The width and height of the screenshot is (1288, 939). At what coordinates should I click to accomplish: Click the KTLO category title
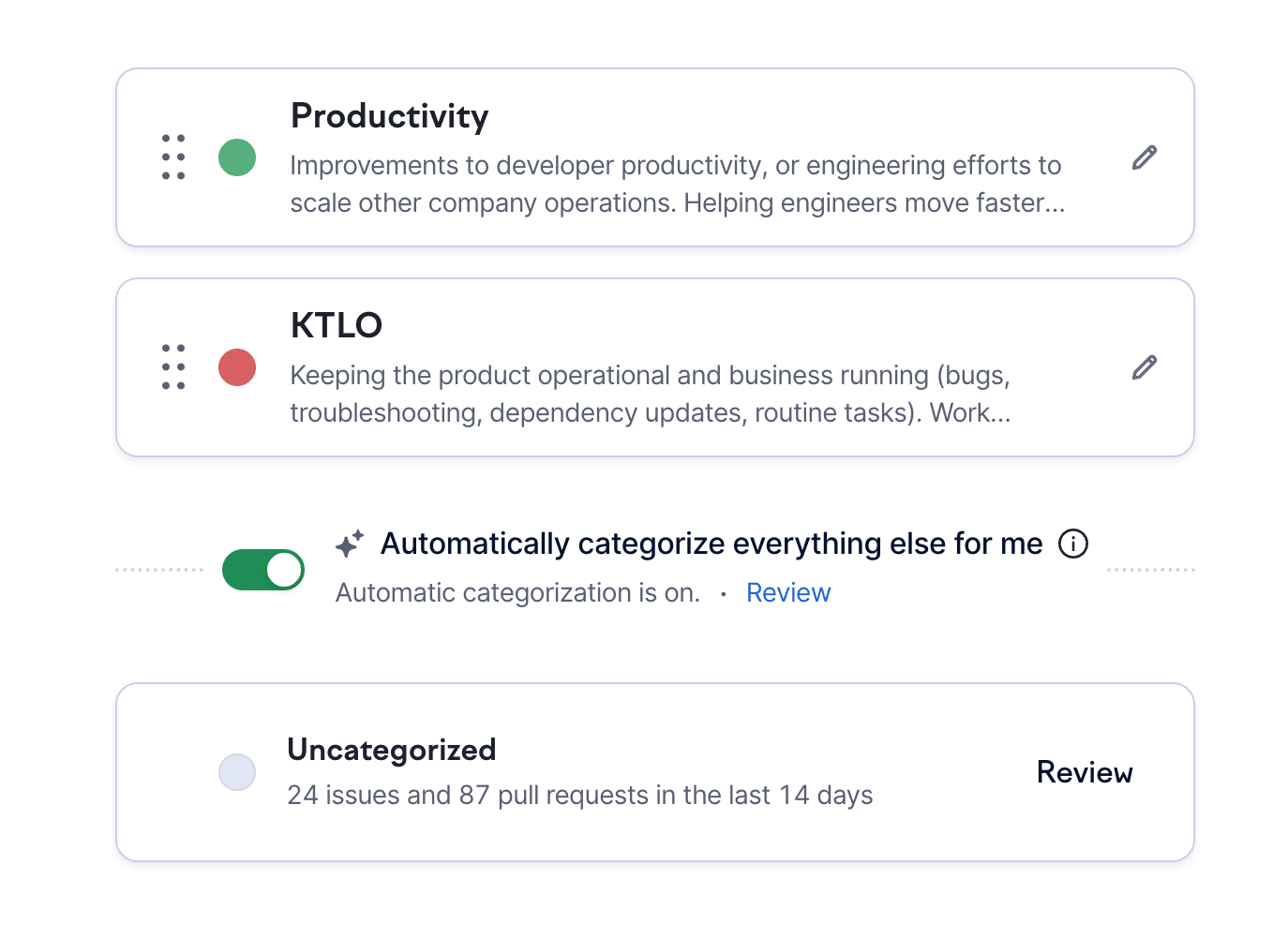pyautogui.click(x=337, y=326)
